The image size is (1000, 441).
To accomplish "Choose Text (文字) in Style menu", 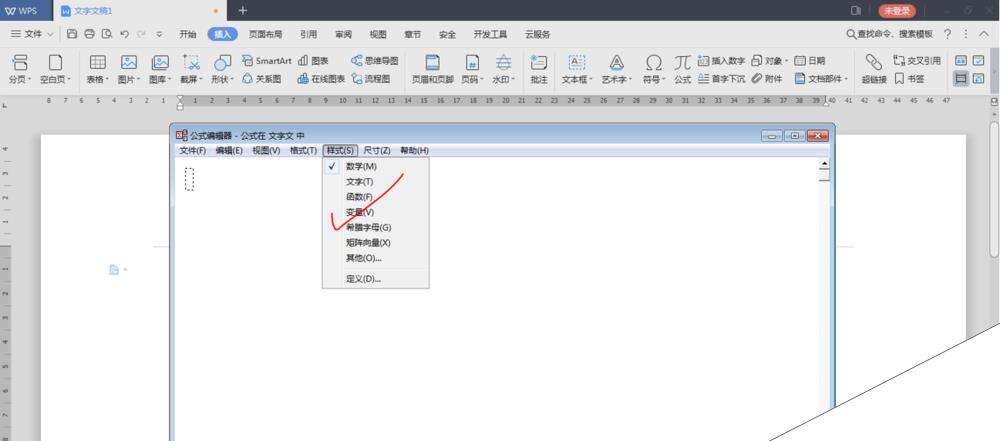I will coord(376,181).
